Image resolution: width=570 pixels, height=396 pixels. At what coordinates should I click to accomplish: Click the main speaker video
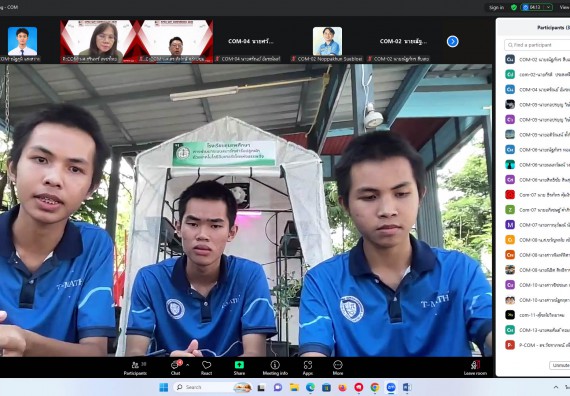[x=246, y=210]
